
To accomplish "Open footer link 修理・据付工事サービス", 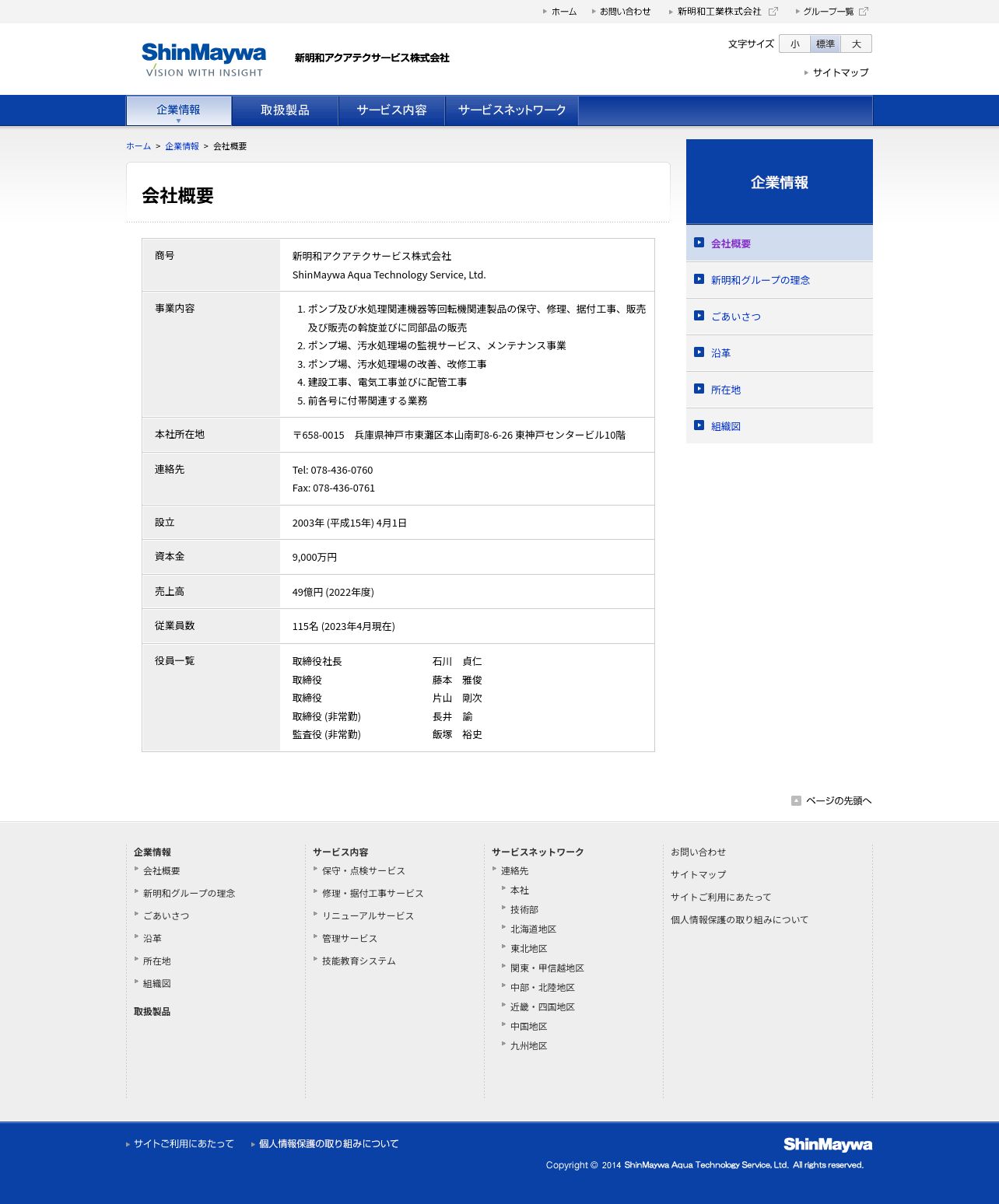I will [x=373, y=894].
